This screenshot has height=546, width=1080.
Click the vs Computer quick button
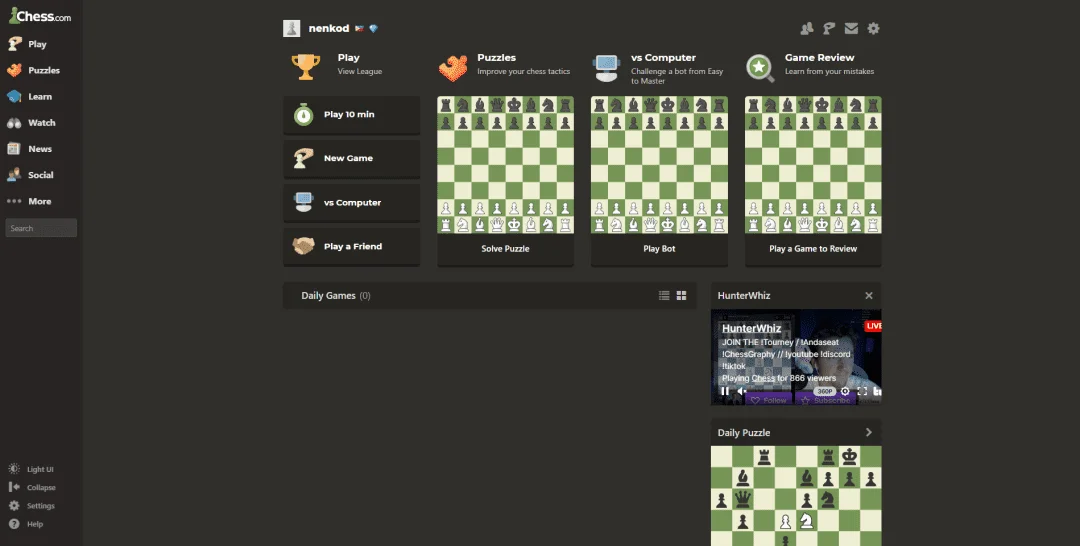click(351, 202)
